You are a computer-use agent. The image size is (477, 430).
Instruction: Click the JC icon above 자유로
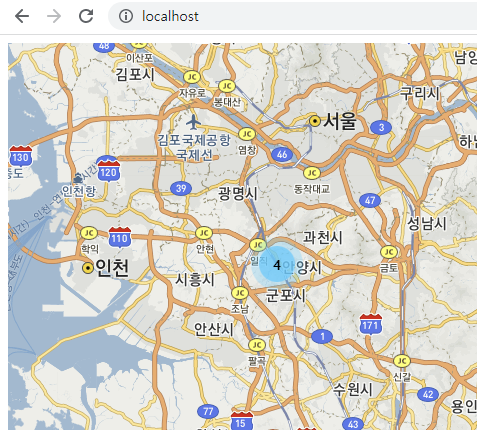click(192, 77)
